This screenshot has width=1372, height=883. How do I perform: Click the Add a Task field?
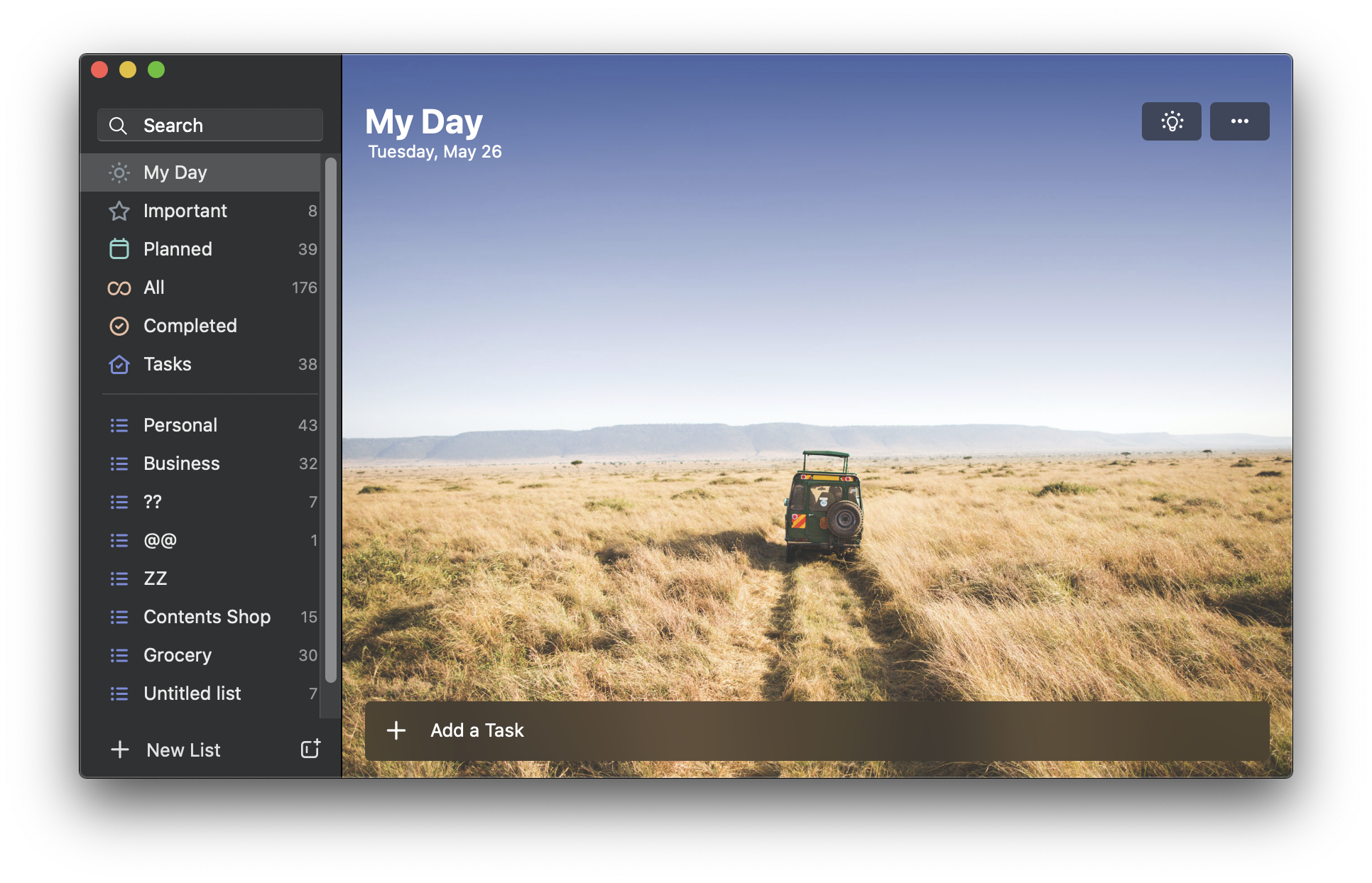pyautogui.click(x=817, y=730)
